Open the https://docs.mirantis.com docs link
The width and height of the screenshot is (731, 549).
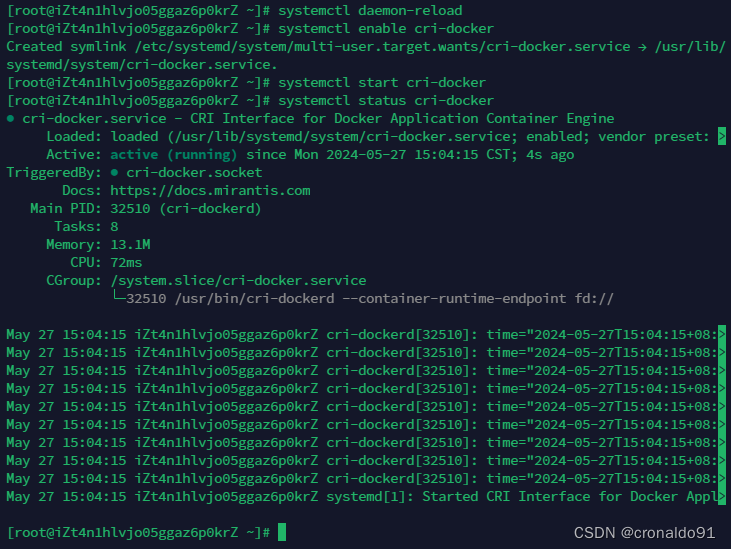(x=210, y=191)
